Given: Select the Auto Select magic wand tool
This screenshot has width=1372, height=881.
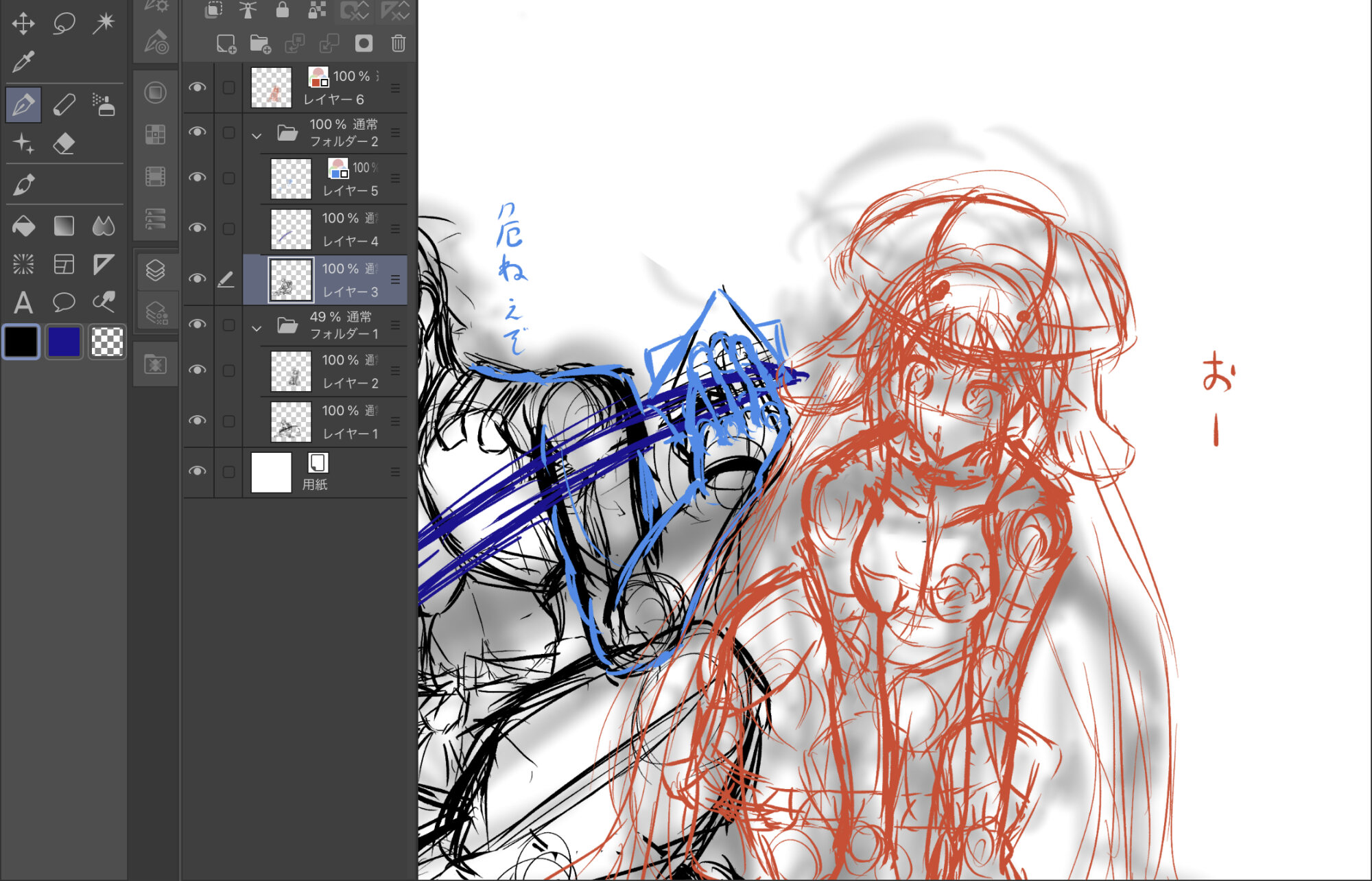Looking at the screenshot, I should 104,23.
